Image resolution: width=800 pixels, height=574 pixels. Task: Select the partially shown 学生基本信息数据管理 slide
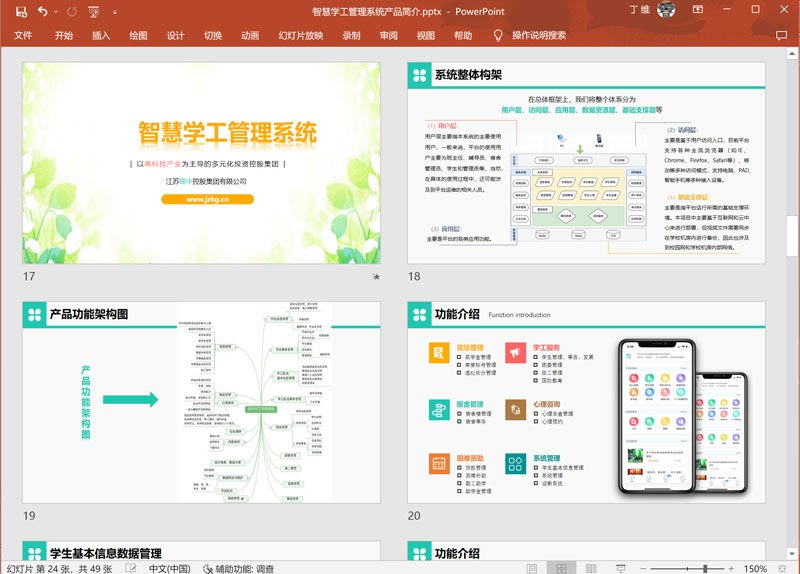202,550
